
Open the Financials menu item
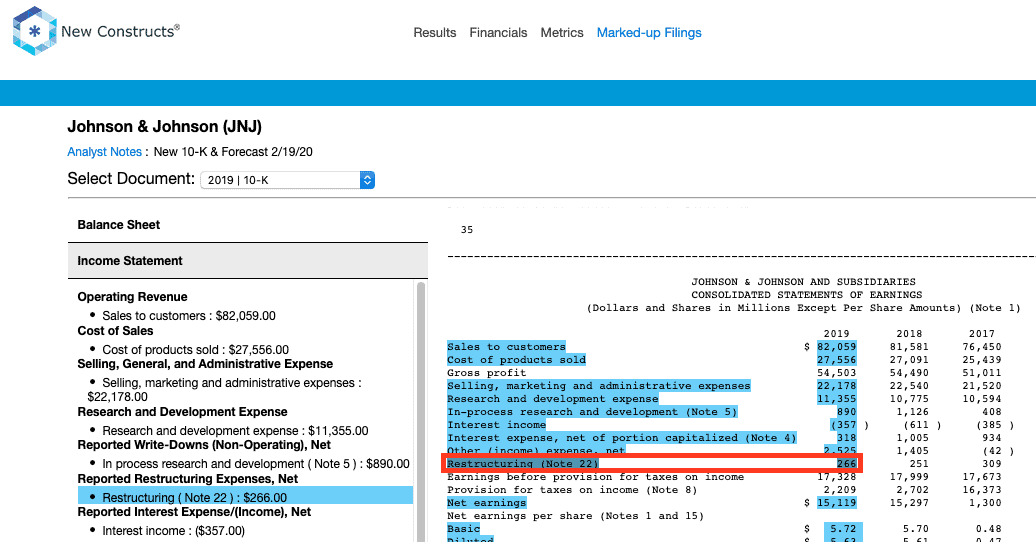(498, 32)
